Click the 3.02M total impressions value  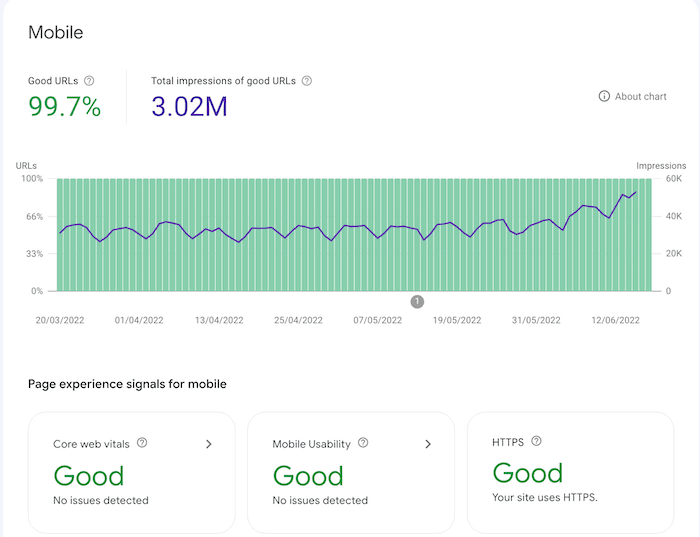coord(189,107)
